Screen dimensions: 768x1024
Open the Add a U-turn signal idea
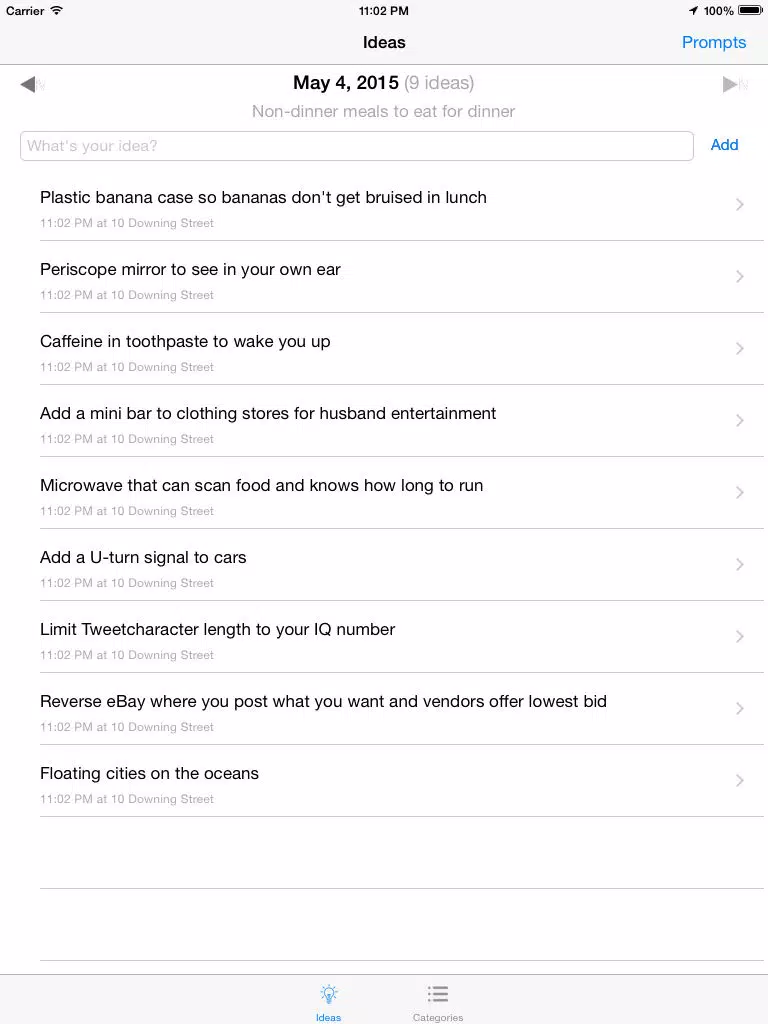tap(402, 564)
